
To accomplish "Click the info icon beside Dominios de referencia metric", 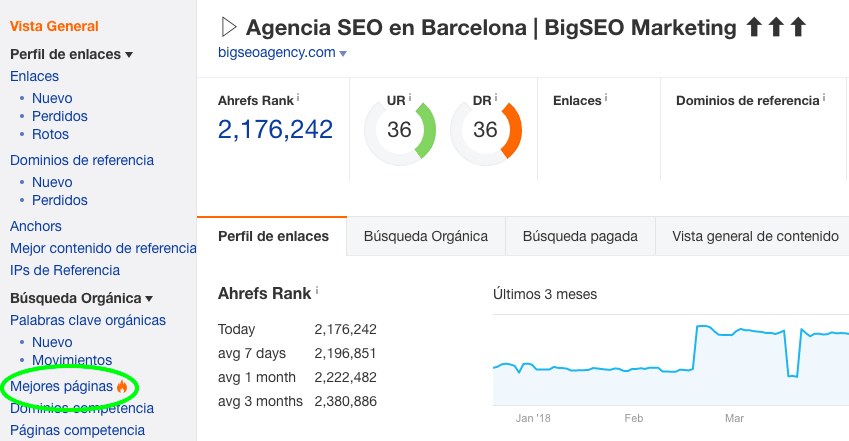I will 824,98.
